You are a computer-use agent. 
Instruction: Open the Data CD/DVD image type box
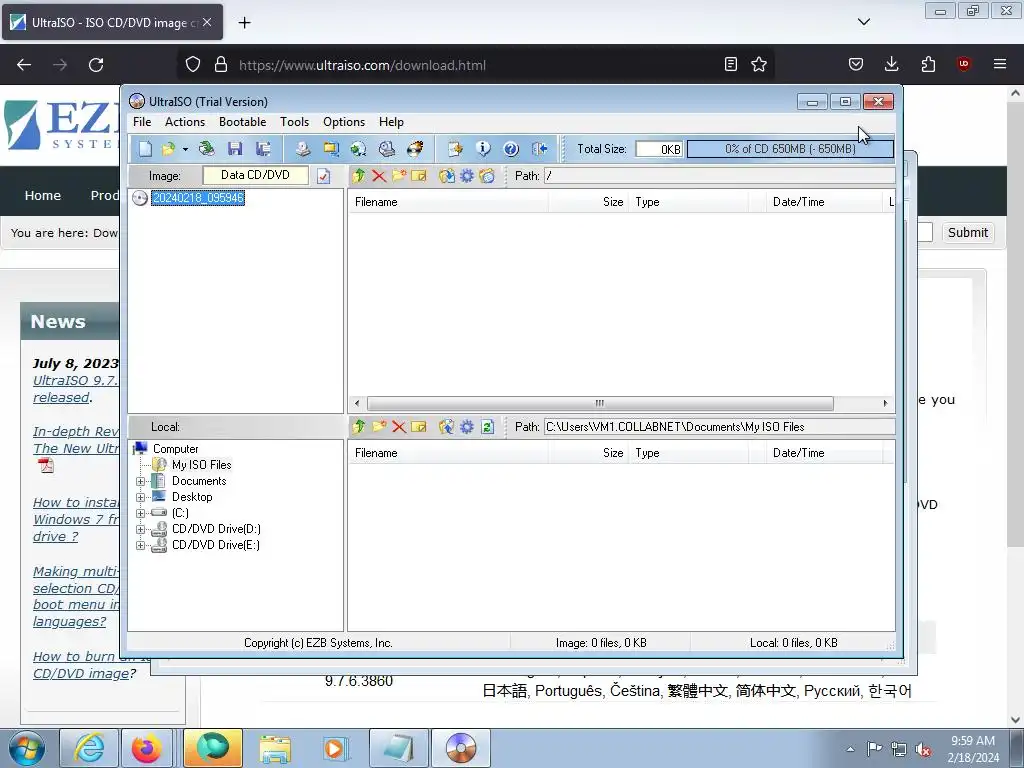point(255,175)
